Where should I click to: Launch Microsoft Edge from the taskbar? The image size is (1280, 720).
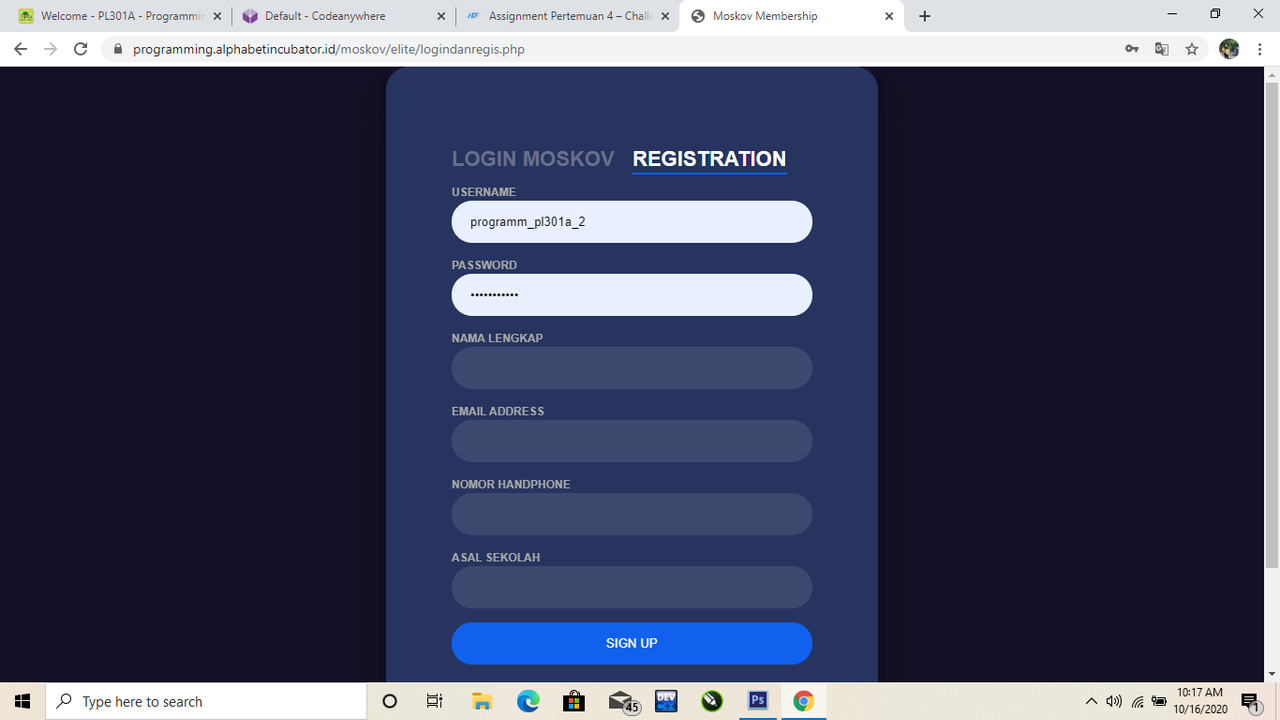(x=528, y=701)
